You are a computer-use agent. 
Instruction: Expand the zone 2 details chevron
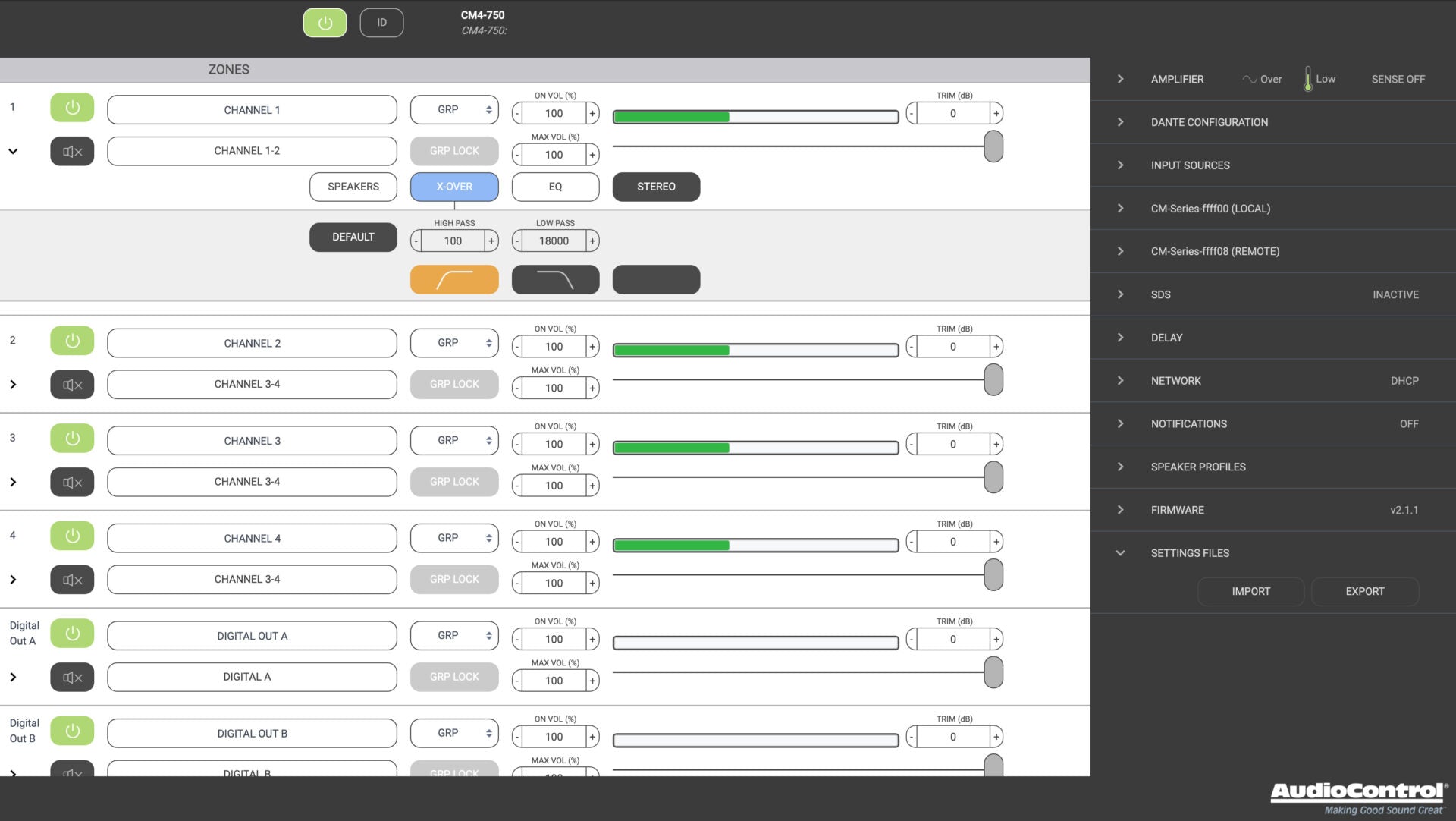(x=13, y=385)
